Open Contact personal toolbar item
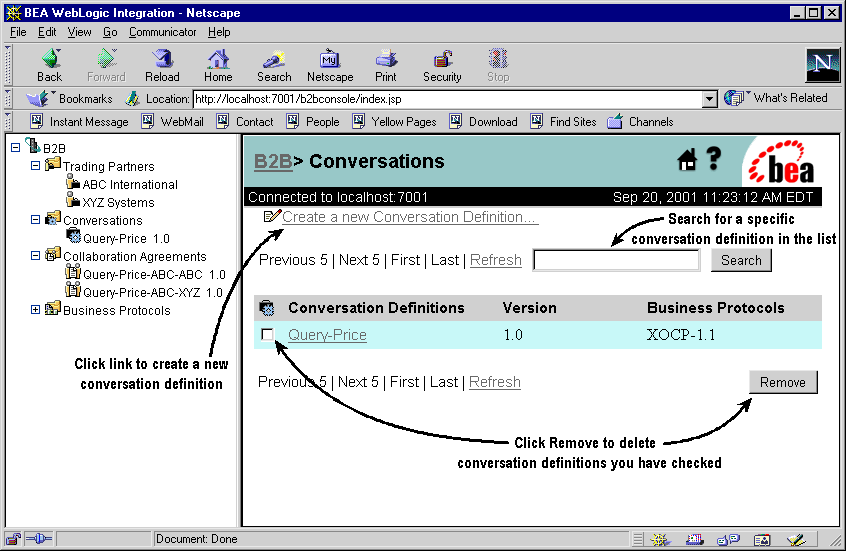Viewport: 846px width, 551px height. click(245, 122)
